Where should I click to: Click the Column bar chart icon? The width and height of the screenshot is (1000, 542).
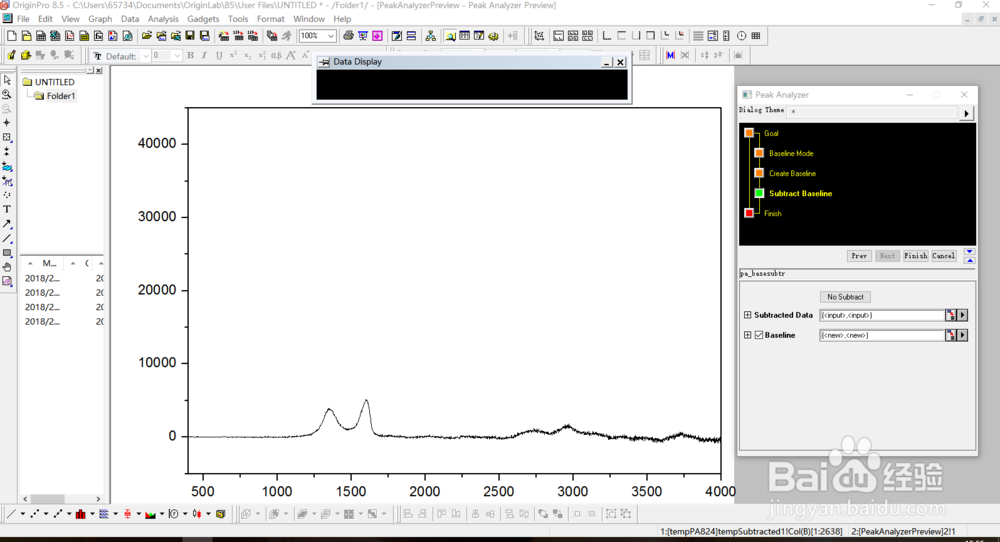[80, 514]
